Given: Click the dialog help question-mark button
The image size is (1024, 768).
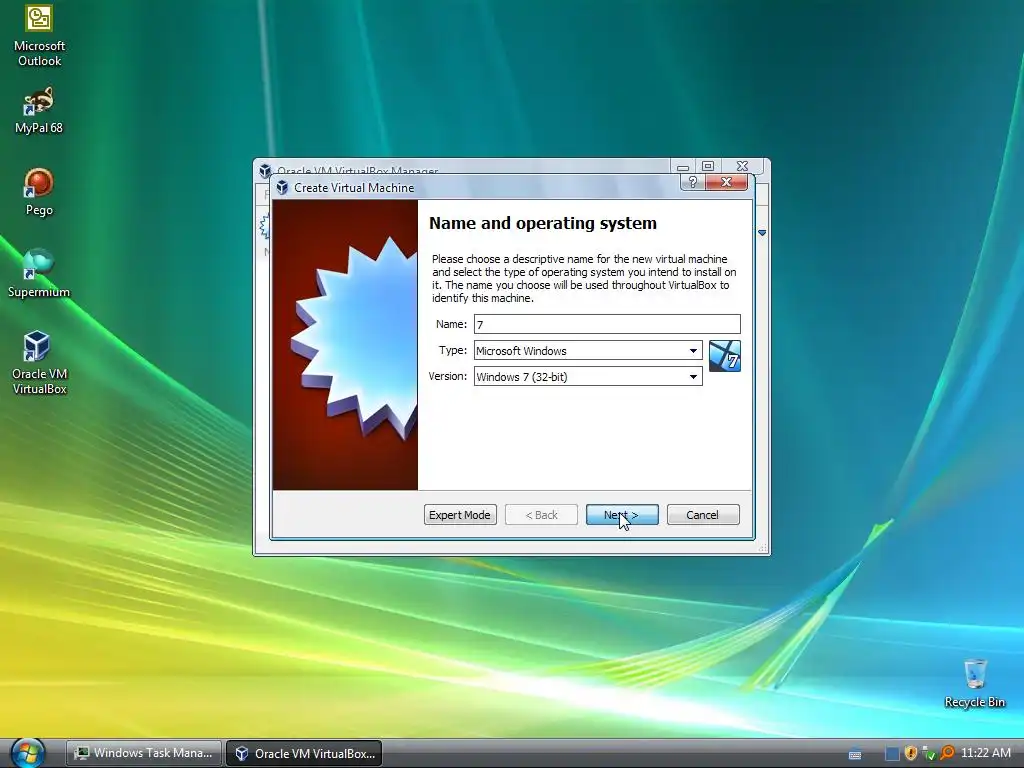Looking at the screenshot, I should tap(693, 182).
